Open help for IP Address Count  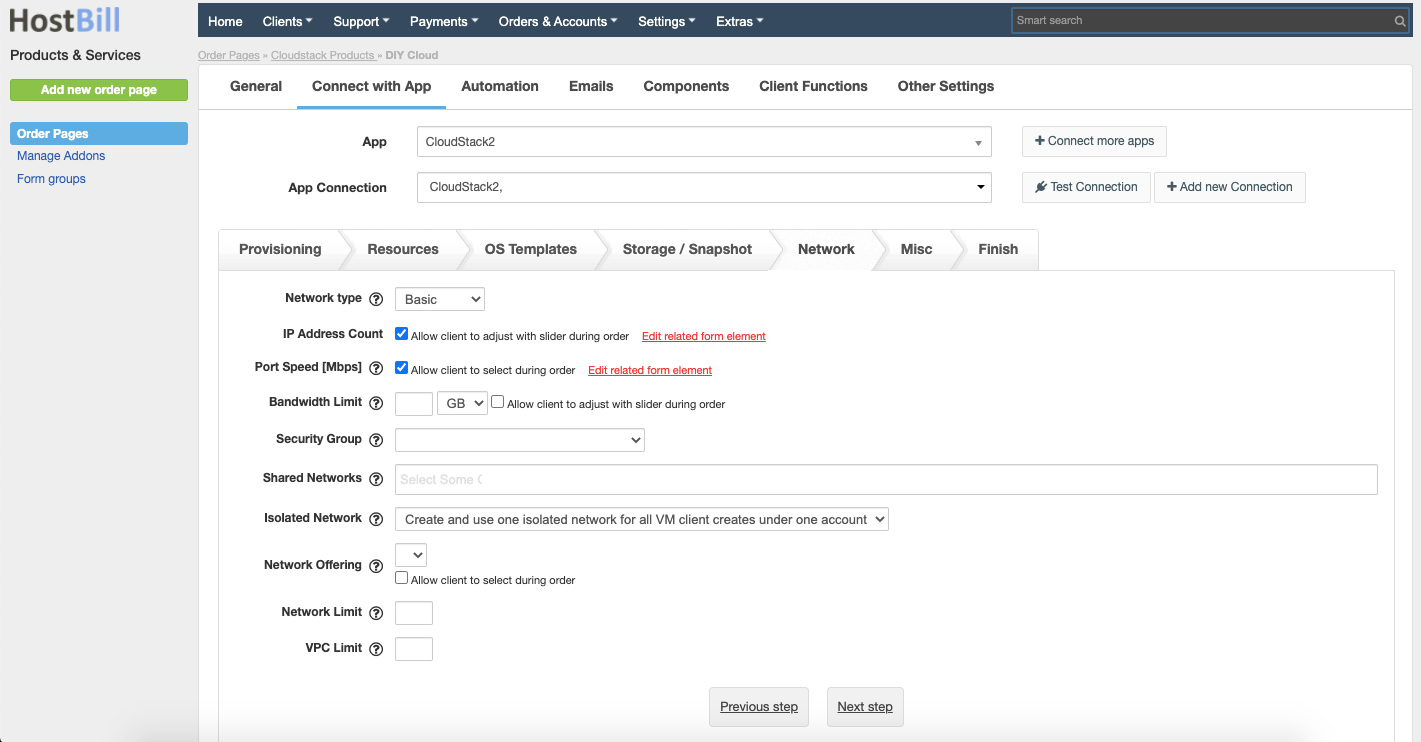click(376, 333)
